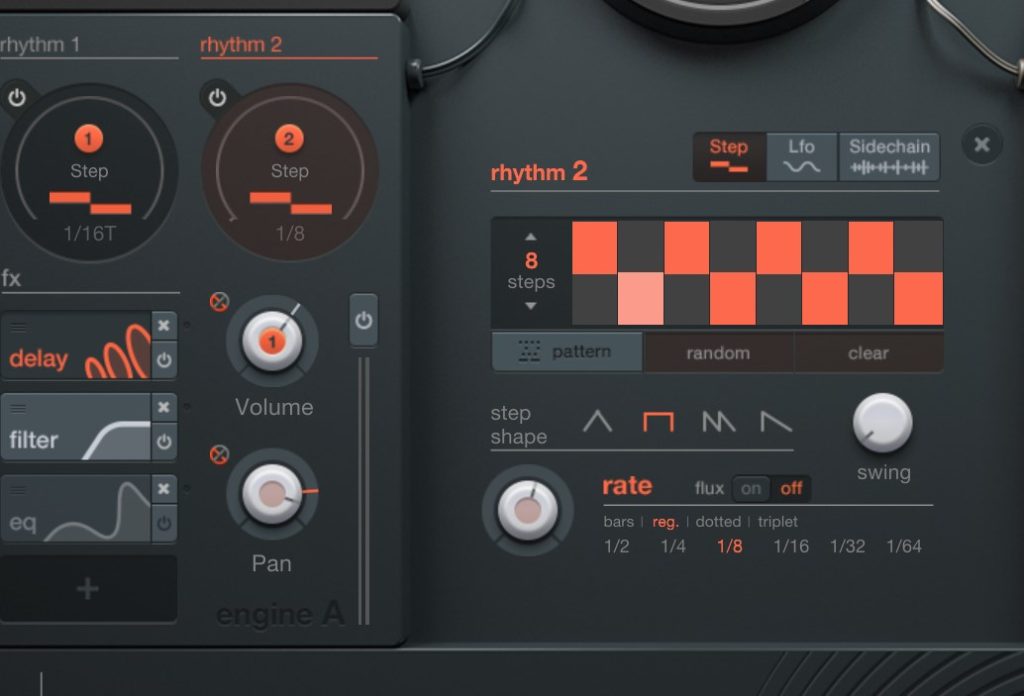Open the pattern selector
Viewport: 1024px width, 696px height.
(567, 353)
